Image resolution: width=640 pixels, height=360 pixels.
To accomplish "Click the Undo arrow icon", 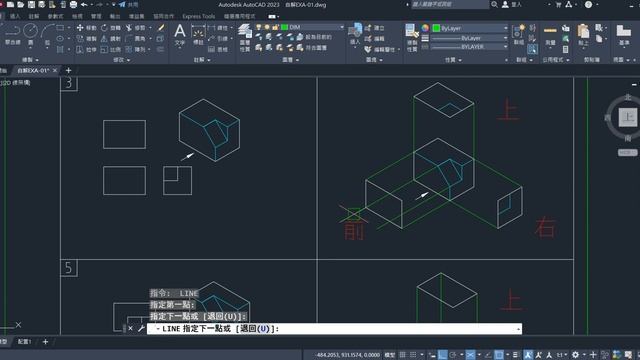I will tap(84, 4).
